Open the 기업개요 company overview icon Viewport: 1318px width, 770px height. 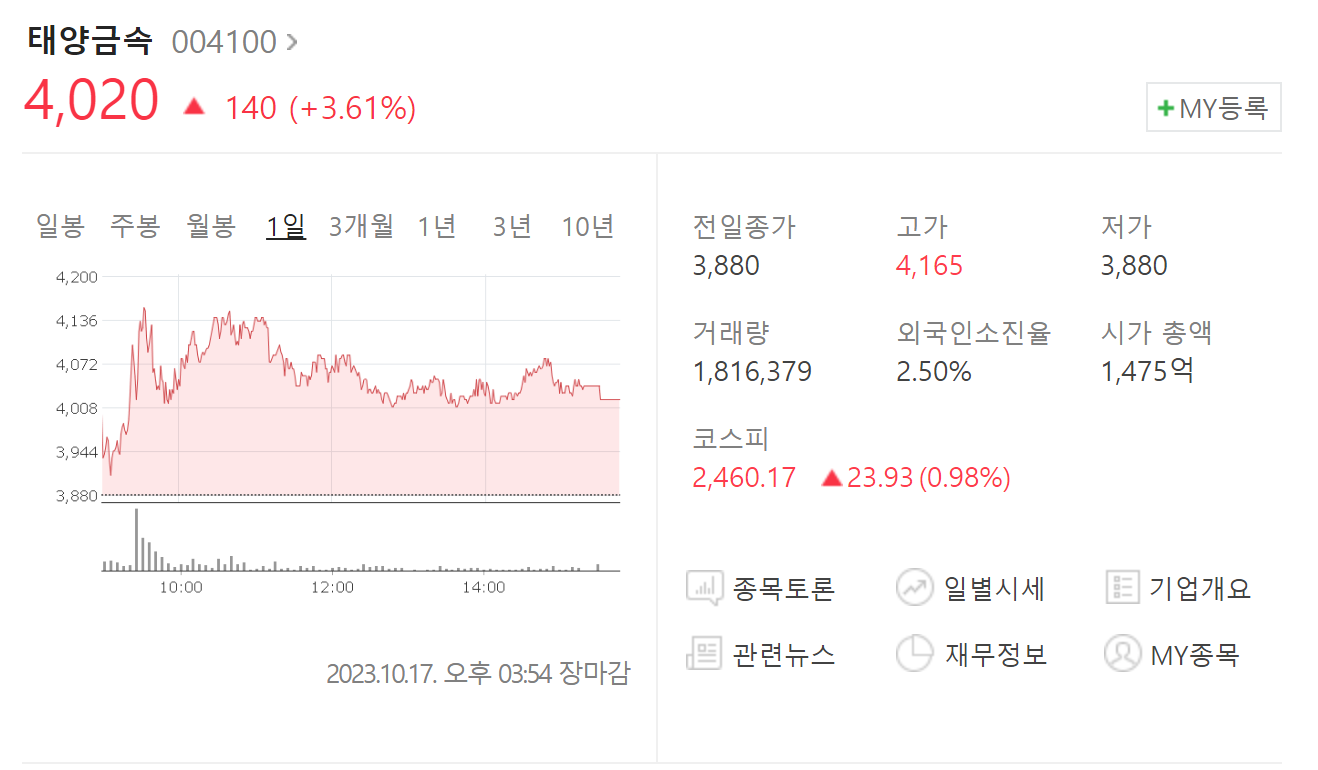1124,588
